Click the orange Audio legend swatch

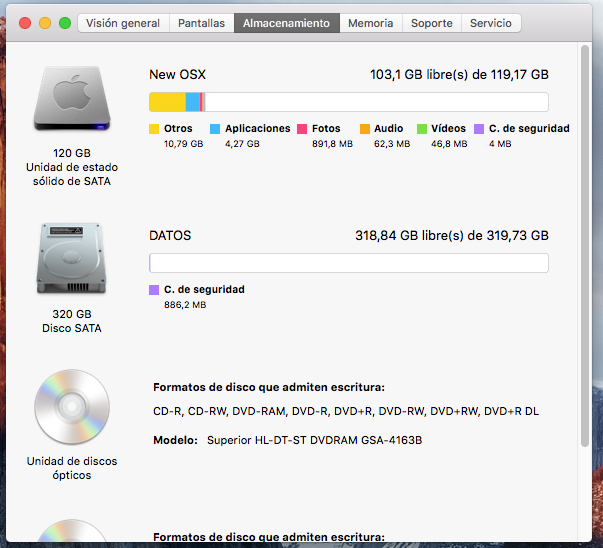(365, 129)
